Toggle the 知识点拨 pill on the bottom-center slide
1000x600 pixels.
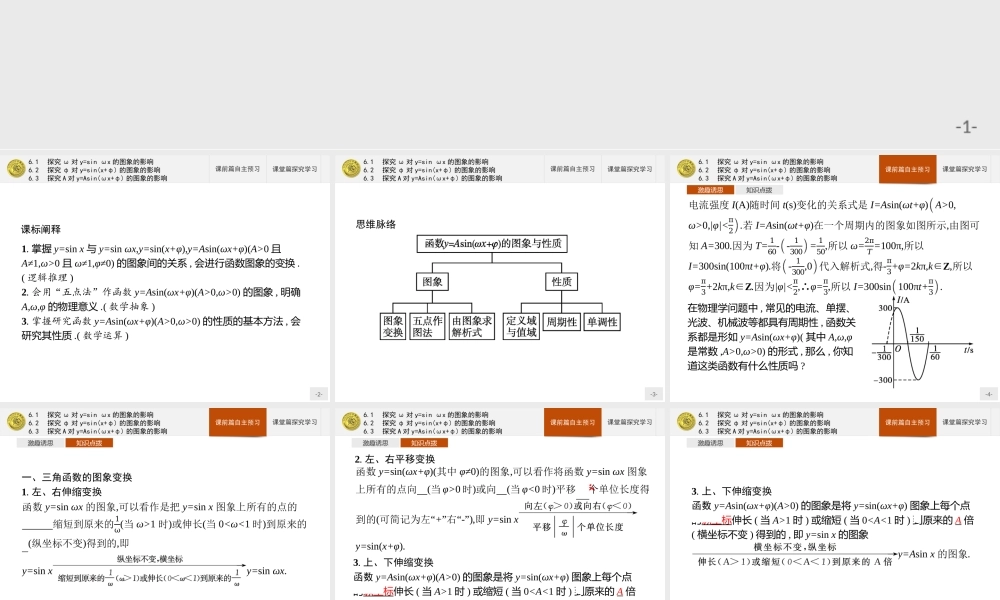(425, 443)
